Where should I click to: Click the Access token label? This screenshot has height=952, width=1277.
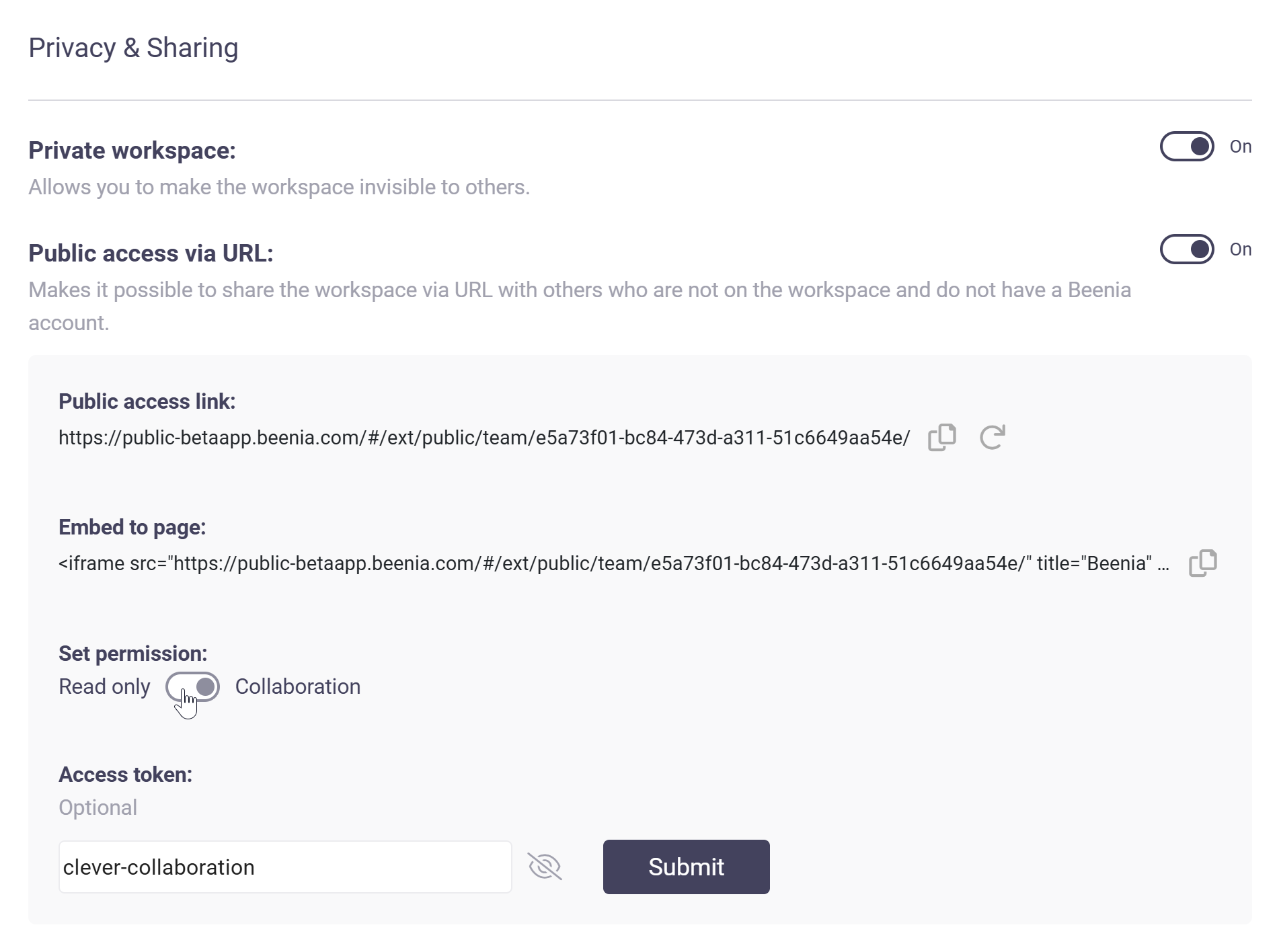[x=125, y=775]
